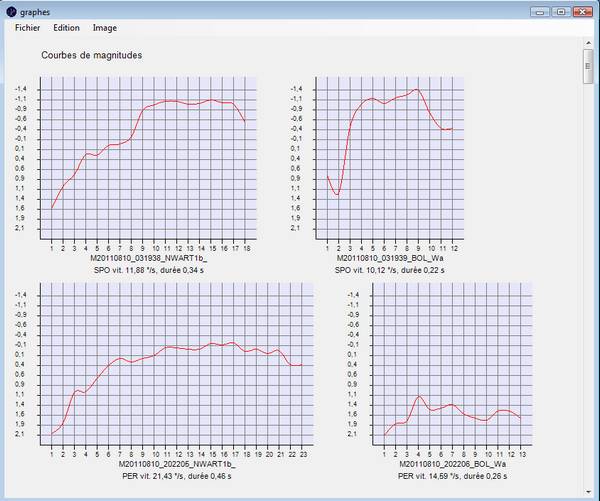Viewport: 600px width, 501px height.
Task: Open the Fichier menu
Action: coord(27,28)
